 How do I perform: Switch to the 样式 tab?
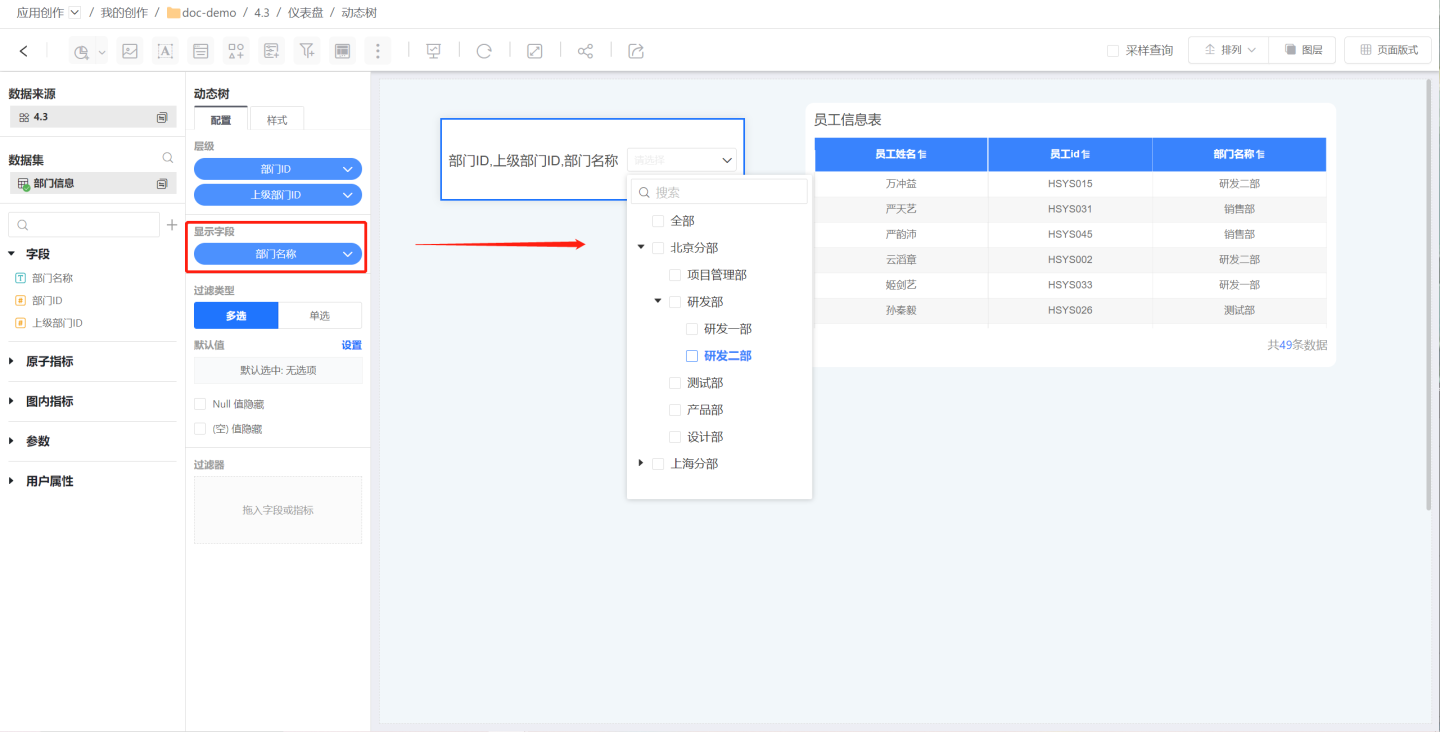pyautogui.click(x=277, y=120)
